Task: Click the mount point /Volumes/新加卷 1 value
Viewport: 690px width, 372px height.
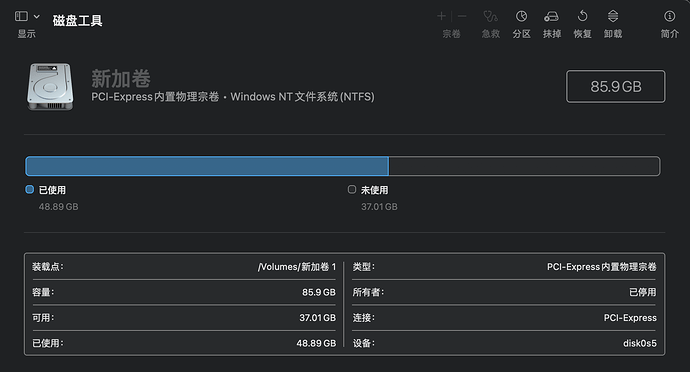Action: (297, 267)
